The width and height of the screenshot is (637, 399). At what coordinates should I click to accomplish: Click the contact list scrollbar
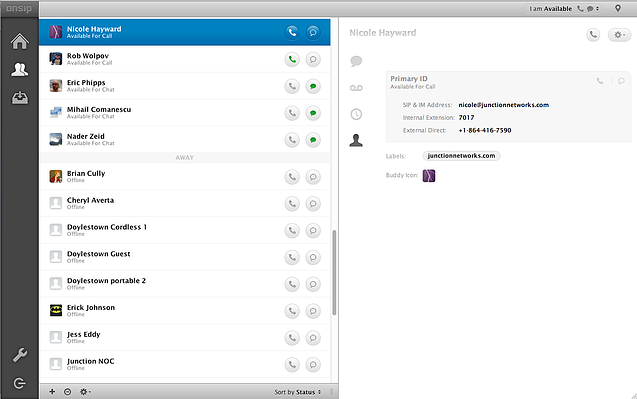coord(334,273)
